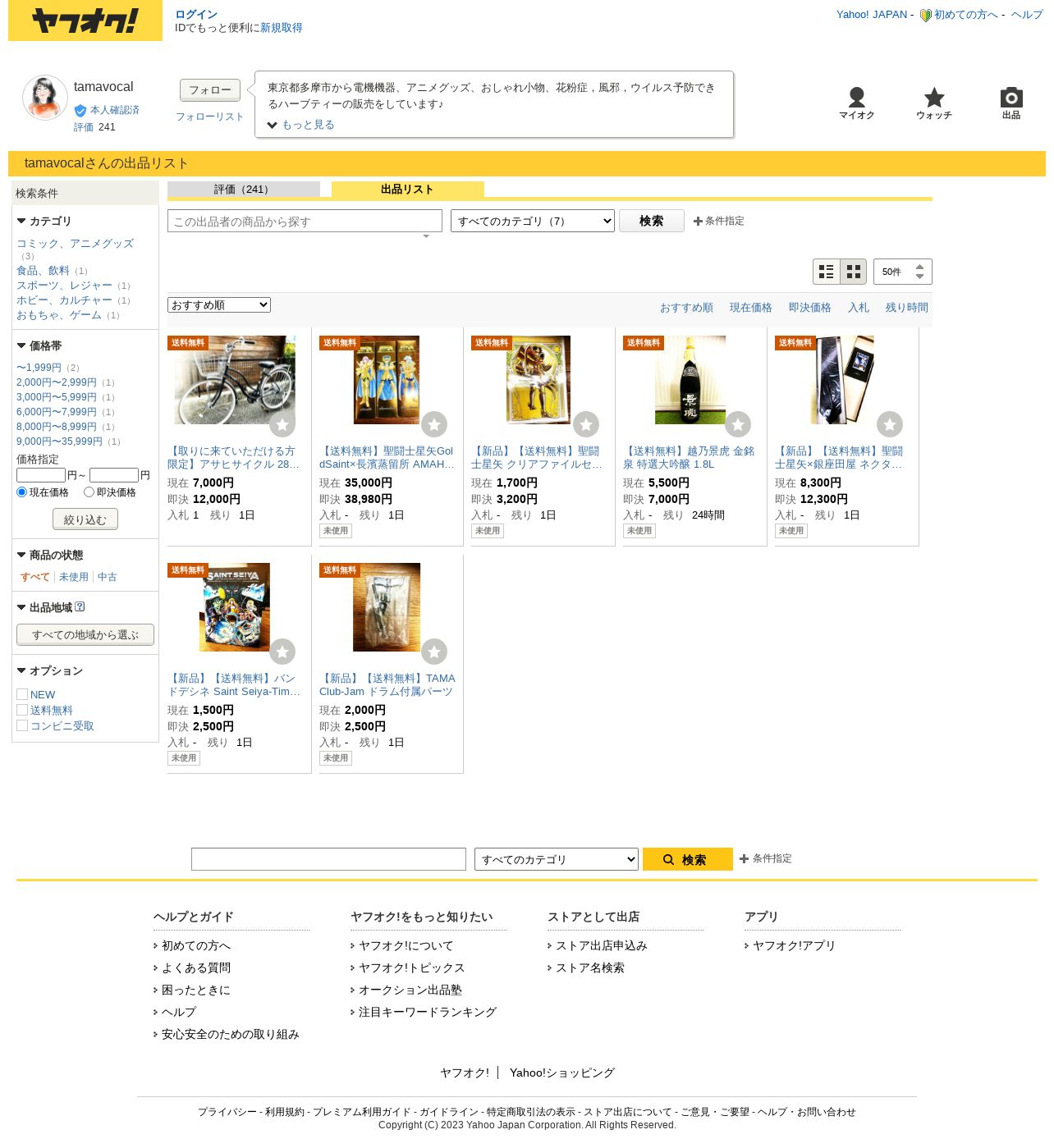Open マイオク from the person icon

coord(856,103)
